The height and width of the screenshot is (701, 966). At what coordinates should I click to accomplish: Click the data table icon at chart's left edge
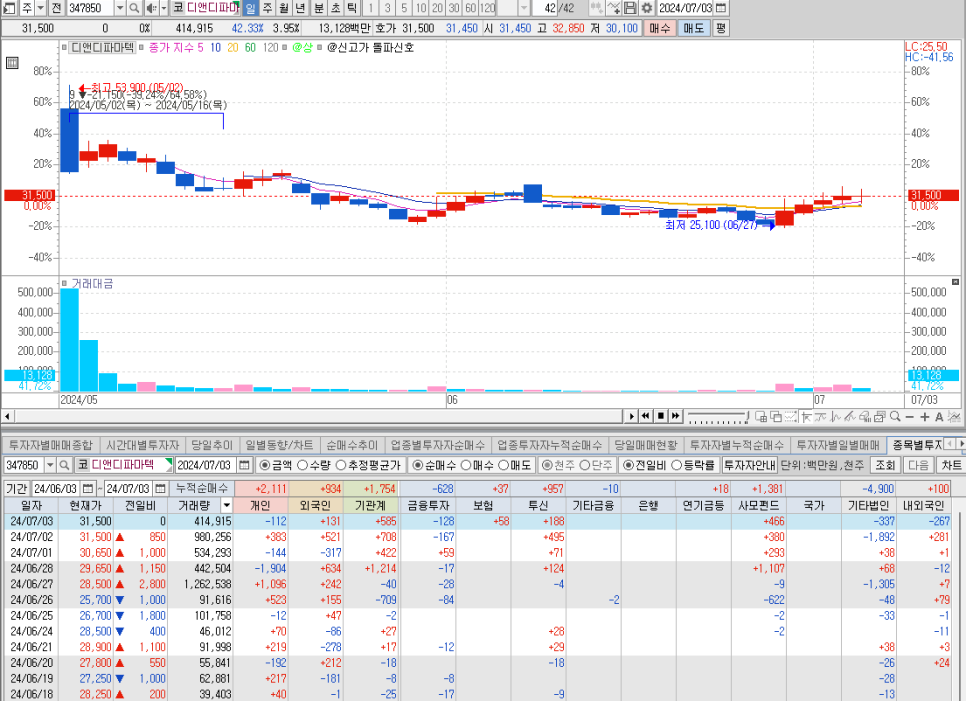[x=12, y=63]
